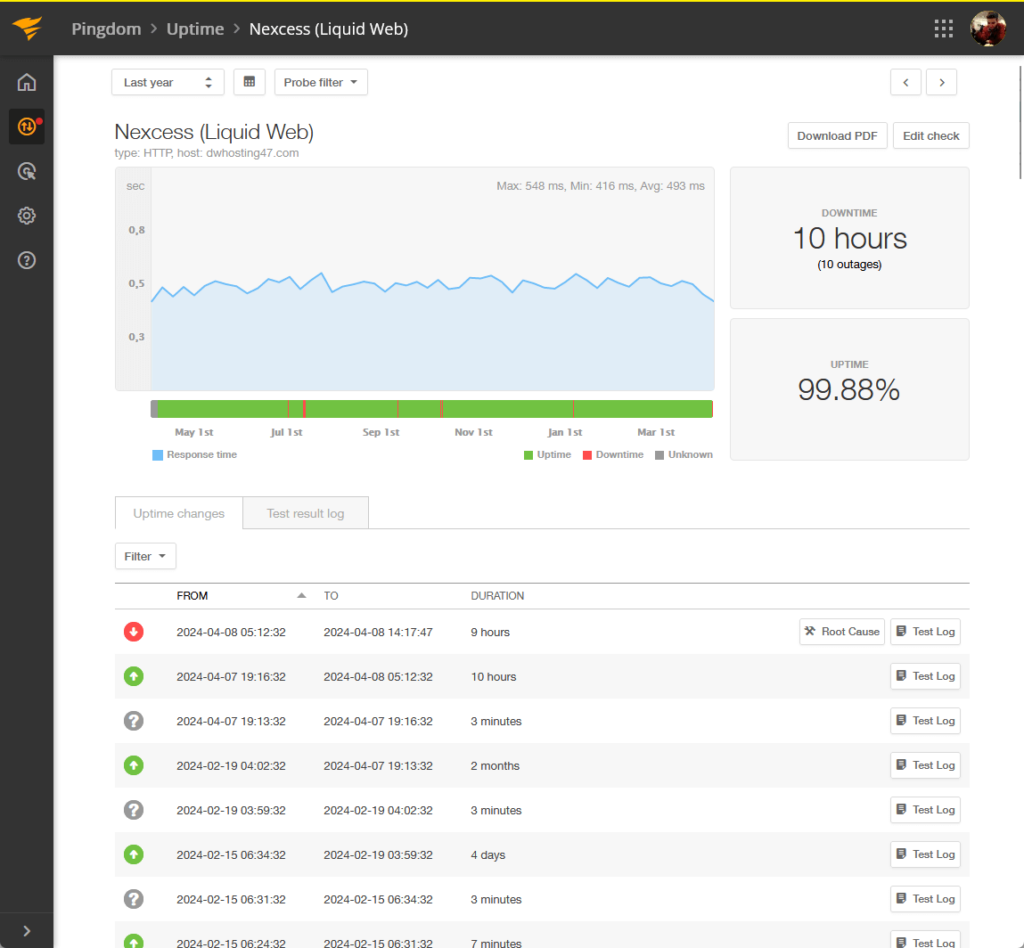Screen dimensions: 1024x948
Task: Click green up icon on 4 days row
Action: tap(134, 854)
